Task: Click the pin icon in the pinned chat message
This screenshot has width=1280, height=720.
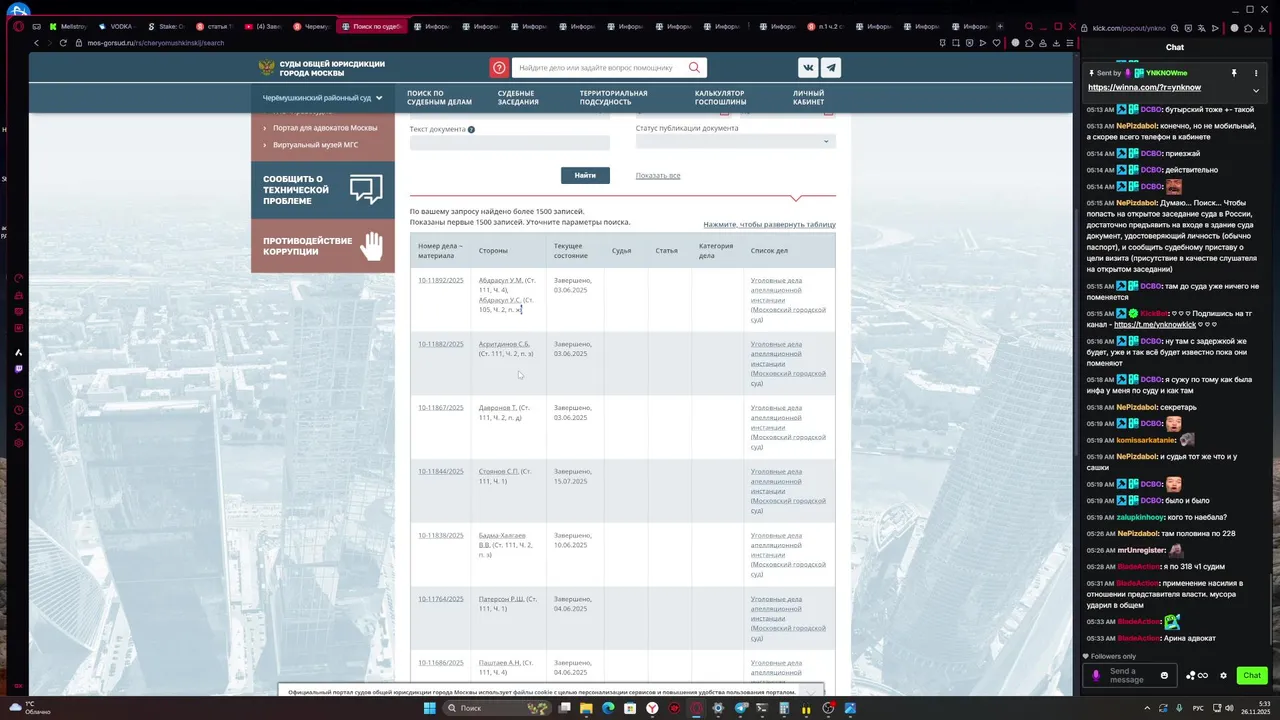Action: coord(1234,73)
